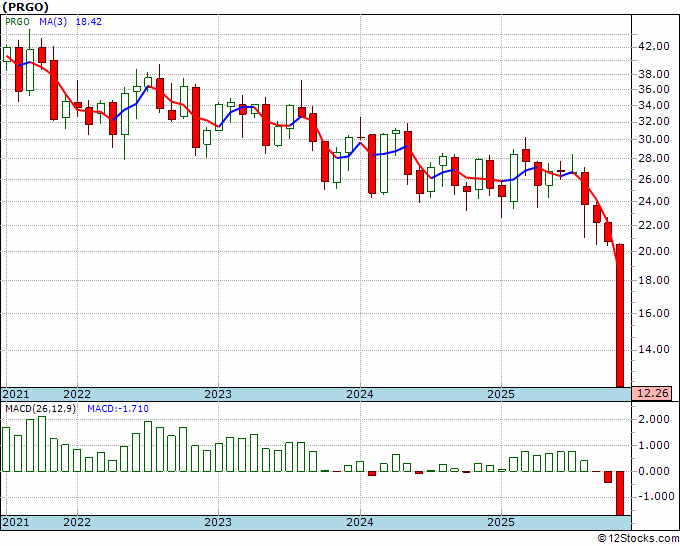Click the PRGO ticker title
The height and width of the screenshot is (546, 680).
26,7
